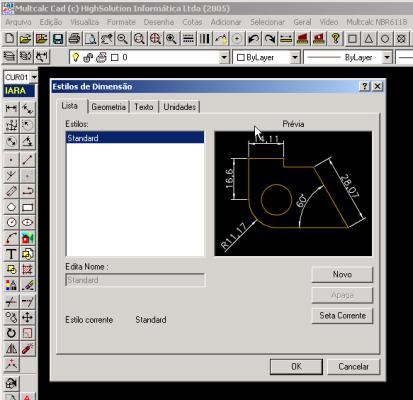Screen dimensions: 413x400
Task: Click the Seta Corrente button
Action: pyautogui.click(x=342, y=316)
